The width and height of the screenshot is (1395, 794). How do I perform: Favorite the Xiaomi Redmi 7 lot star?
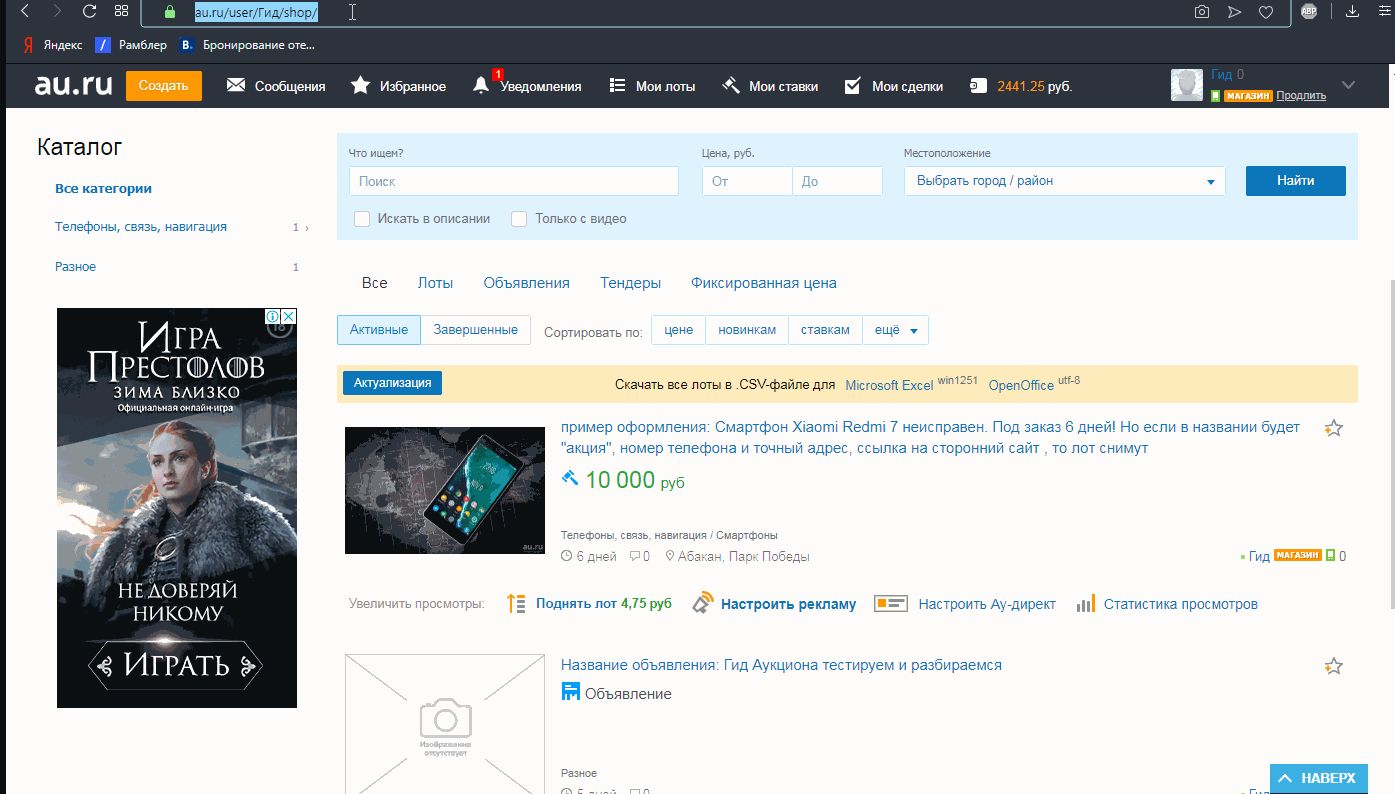pyautogui.click(x=1333, y=428)
